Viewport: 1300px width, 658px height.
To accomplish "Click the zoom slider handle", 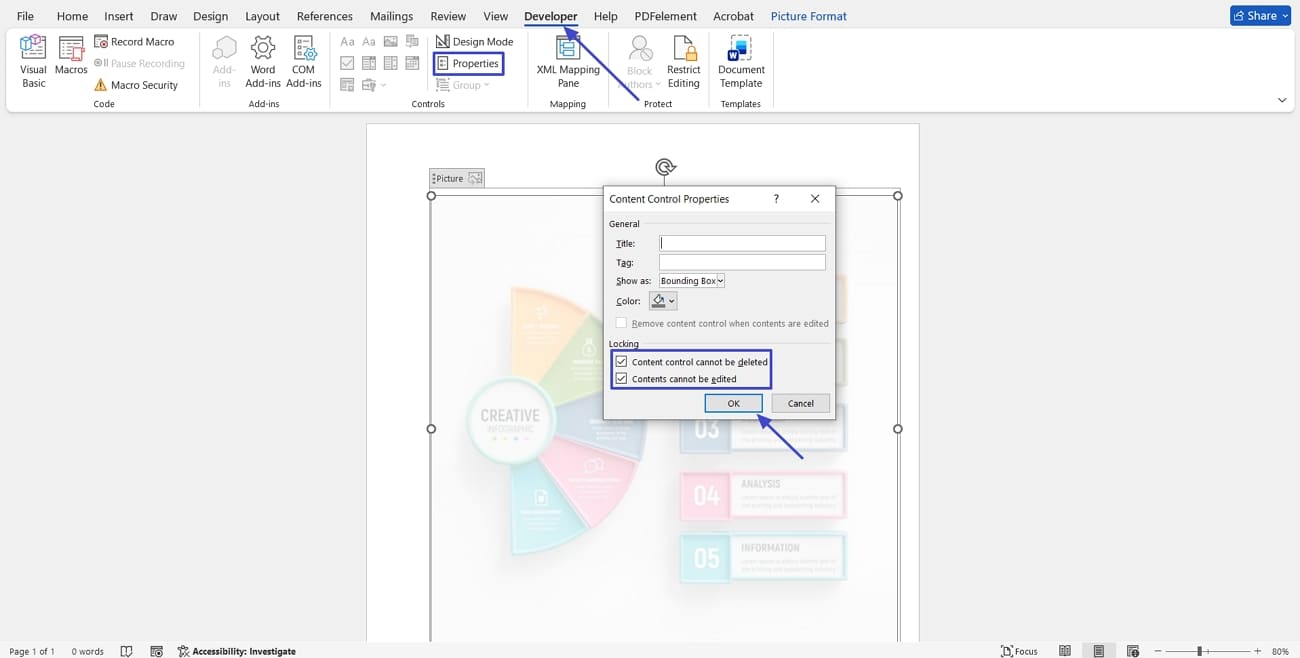I will click(x=1199, y=651).
